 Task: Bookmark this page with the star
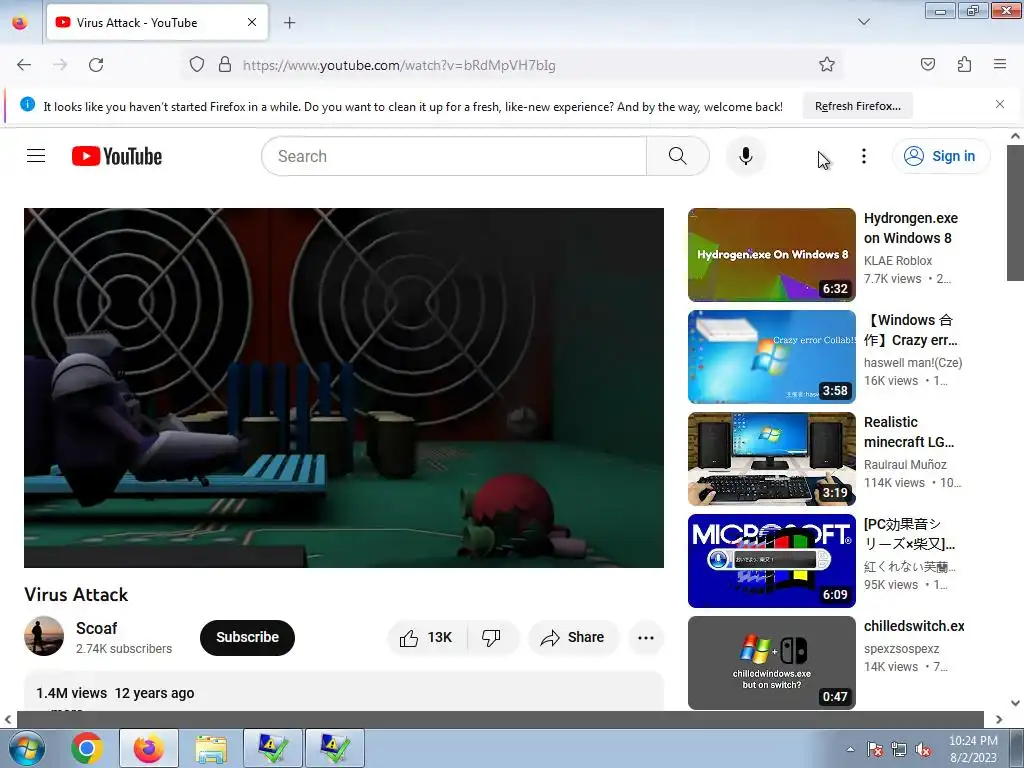point(827,65)
